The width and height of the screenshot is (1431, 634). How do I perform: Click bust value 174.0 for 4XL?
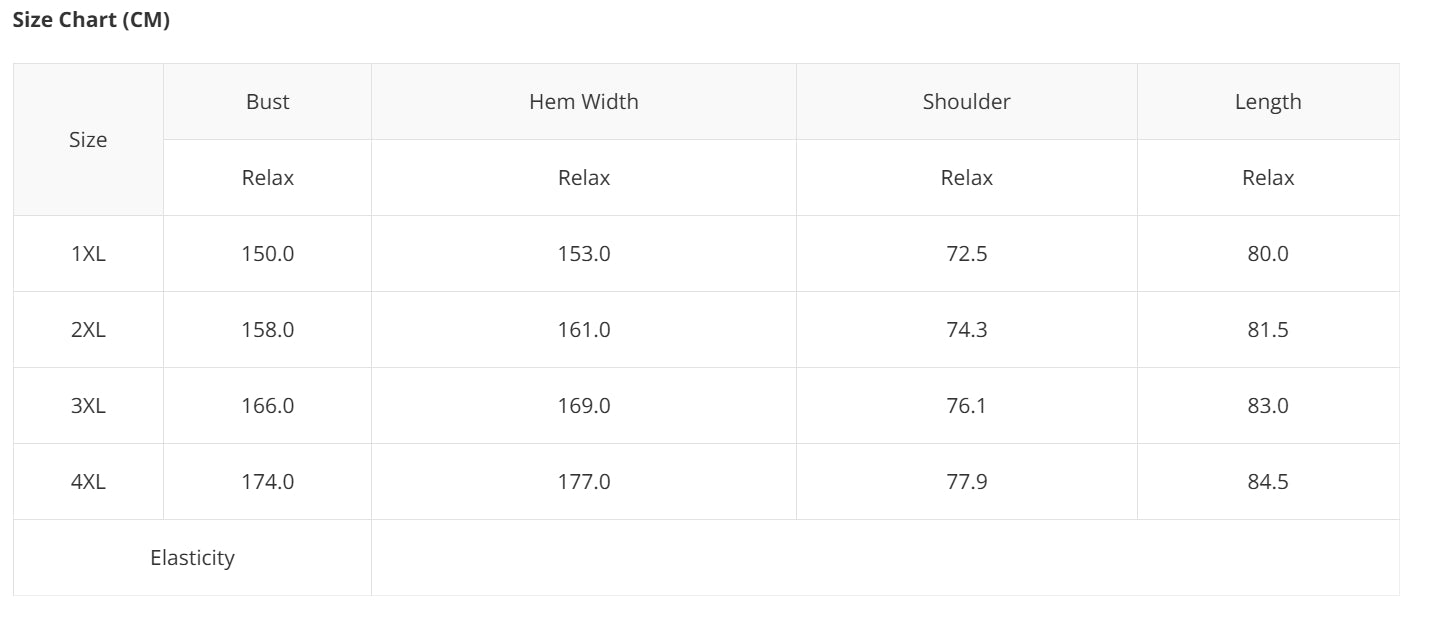[x=267, y=482]
